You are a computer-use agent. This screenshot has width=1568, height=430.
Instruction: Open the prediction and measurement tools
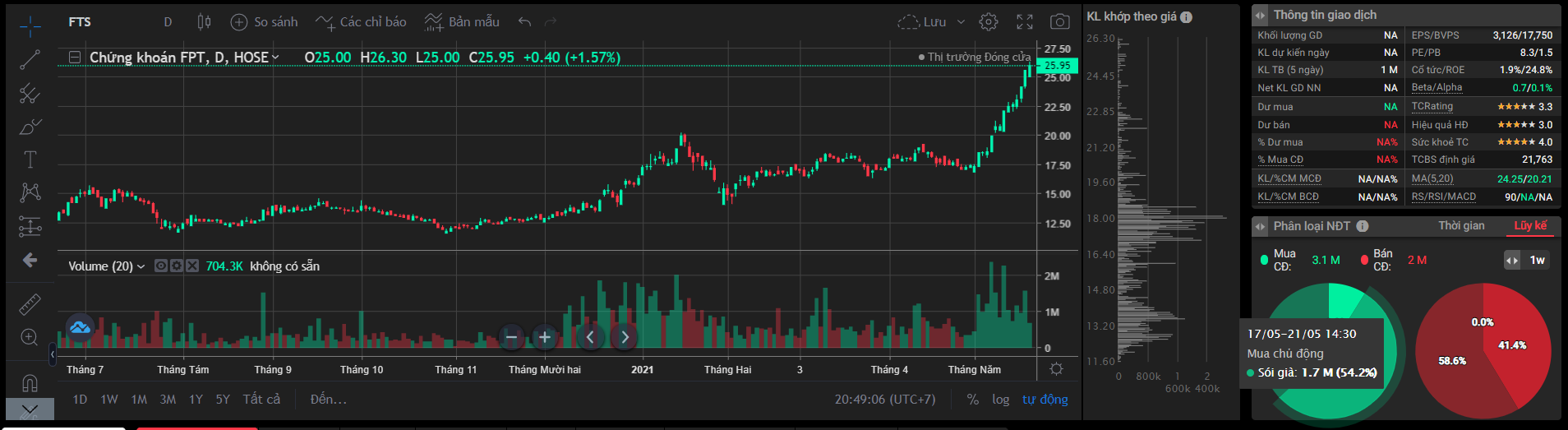point(30,226)
